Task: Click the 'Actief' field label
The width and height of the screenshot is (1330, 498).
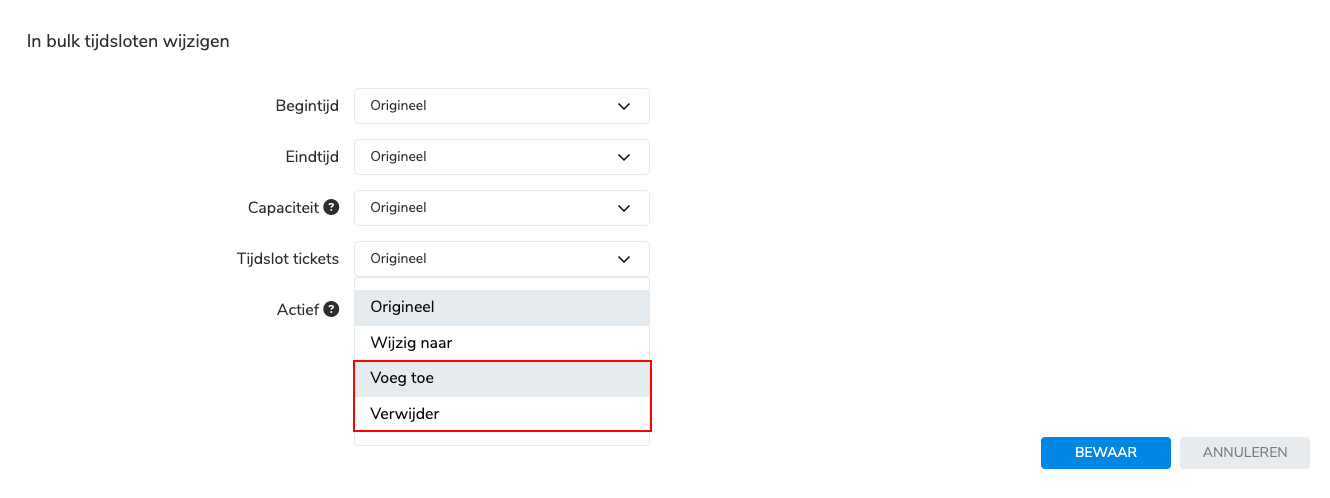Action: (x=297, y=310)
